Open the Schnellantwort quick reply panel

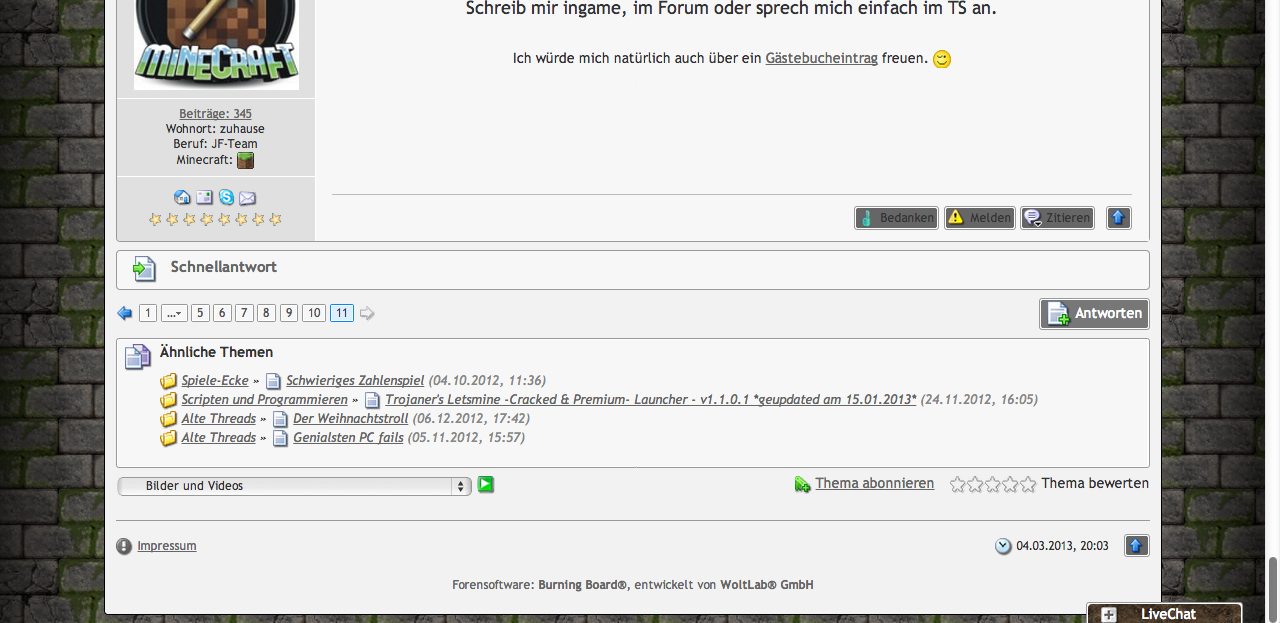click(223, 267)
